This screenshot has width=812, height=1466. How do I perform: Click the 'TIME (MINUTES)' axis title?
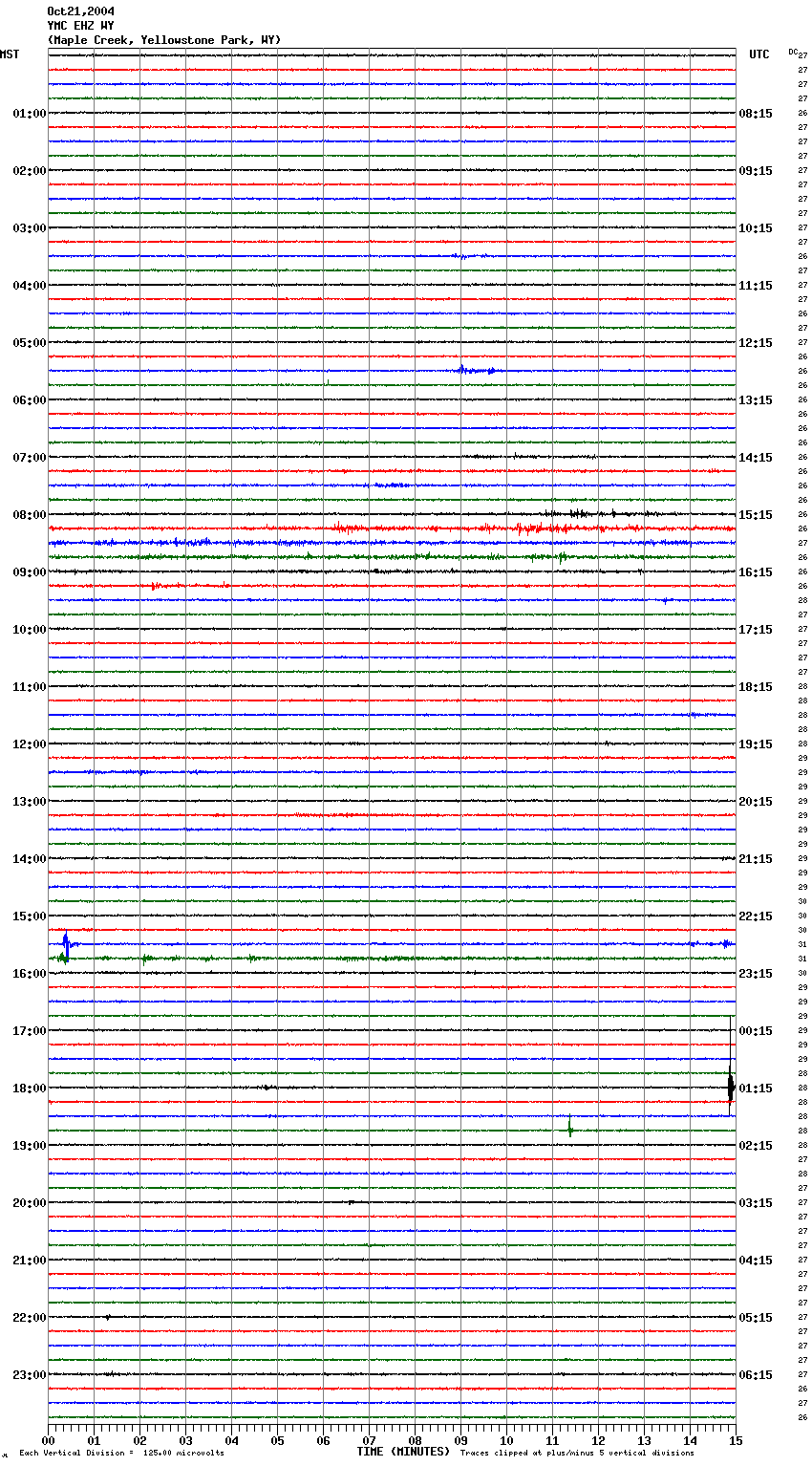click(403, 1452)
